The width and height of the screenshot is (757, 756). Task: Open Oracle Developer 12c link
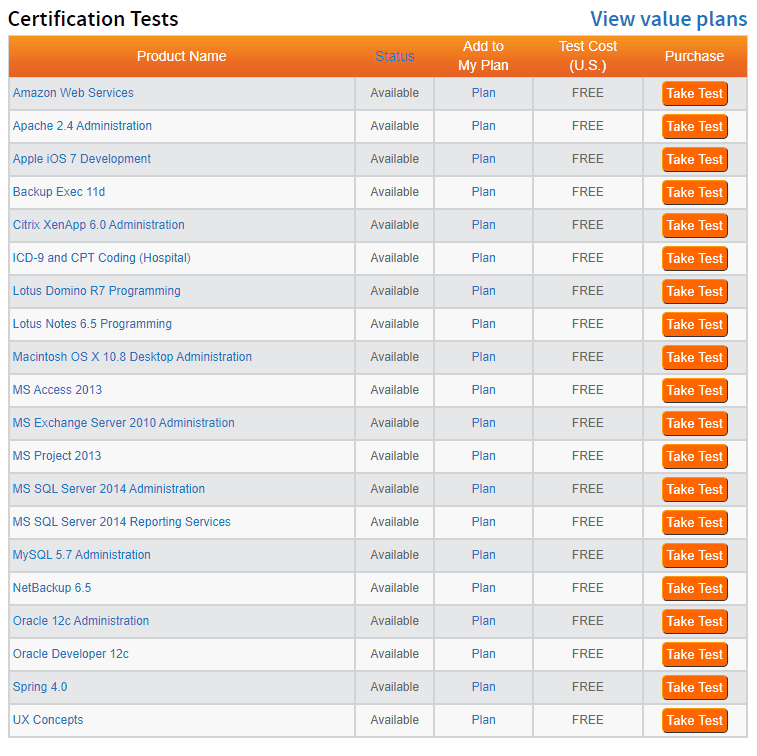pyautogui.click(x=70, y=654)
